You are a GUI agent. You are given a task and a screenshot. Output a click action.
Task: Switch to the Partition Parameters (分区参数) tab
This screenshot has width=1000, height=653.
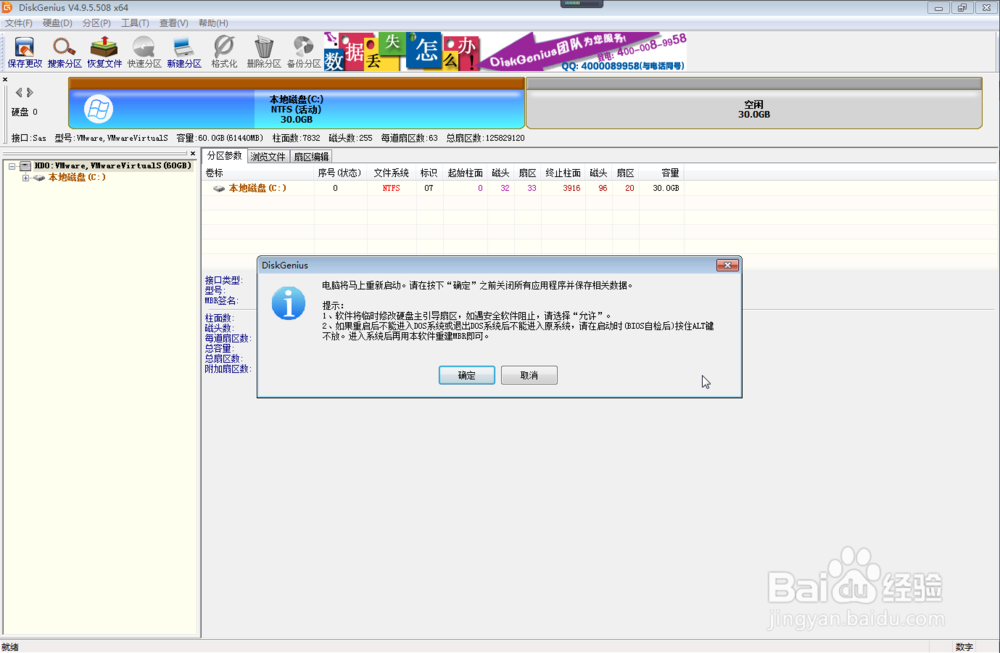coord(224,156)
